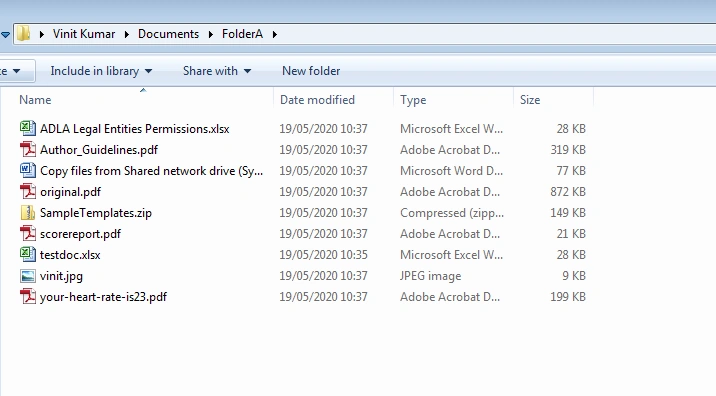Click Word icon of Copy files from Shared network drive
The height and width of the screenshot is (396, 716).
click(x=28, y=170)
